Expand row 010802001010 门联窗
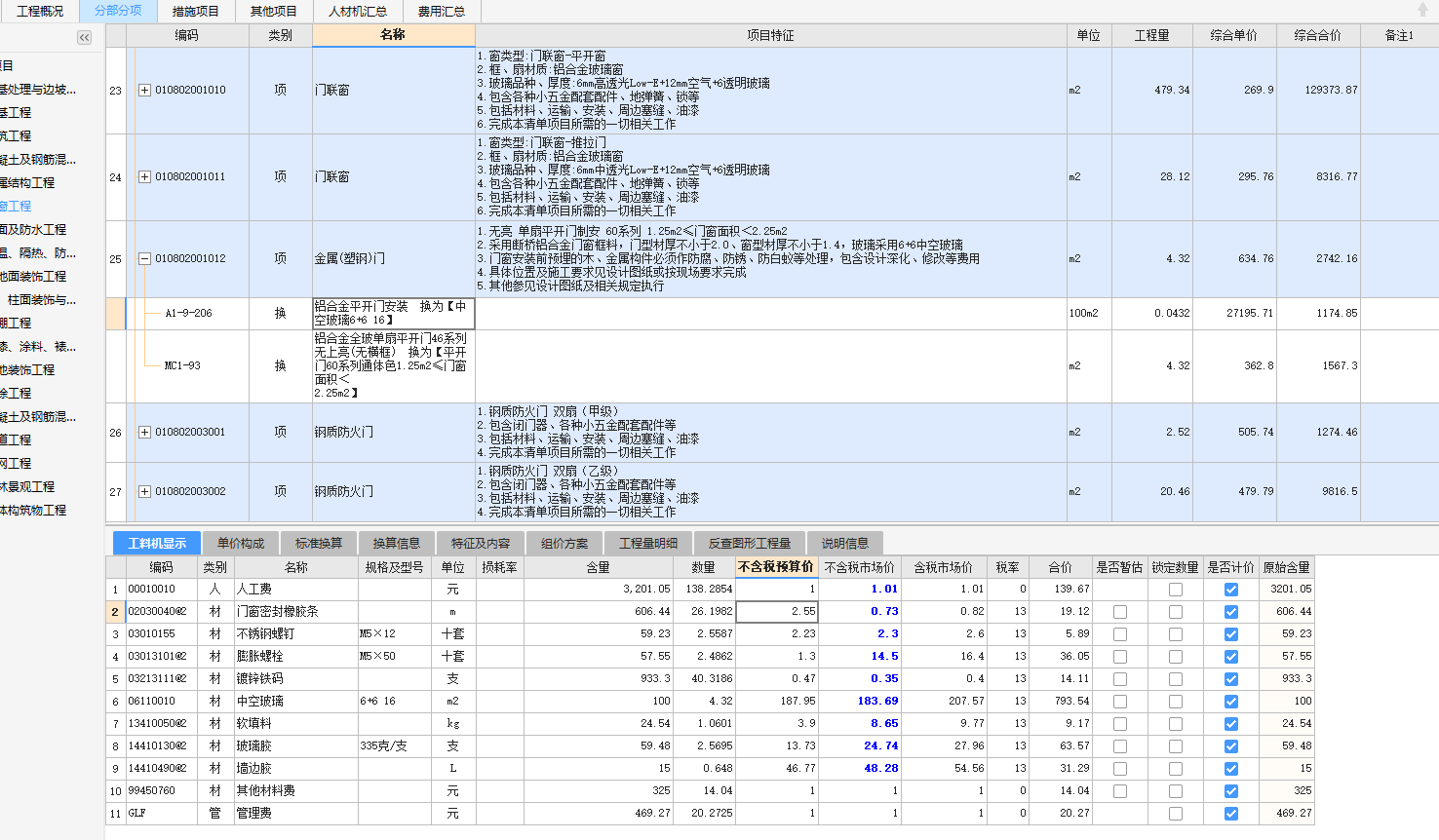Screen dimensions: 1439x840 click(x=144, y=90)
